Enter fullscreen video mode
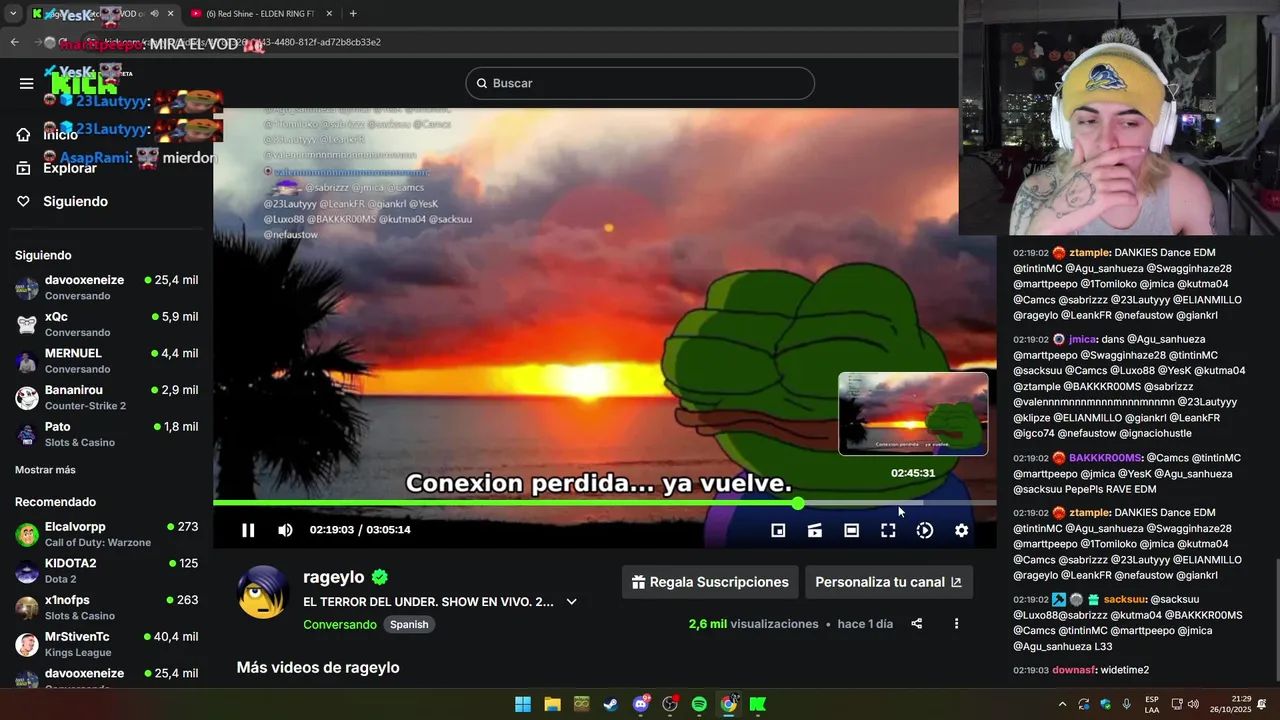Image resolution: width=1280 pixels, height=720 pixels. coord(888,530)
